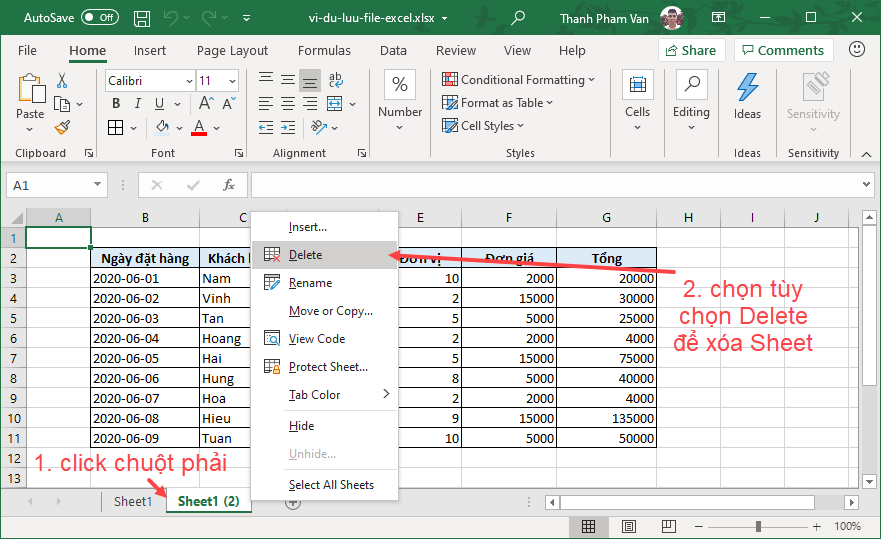Image resolution: width=881 pixels, height=539 pixels.
Task: Toggle Align Left
Action: [266, 103]
